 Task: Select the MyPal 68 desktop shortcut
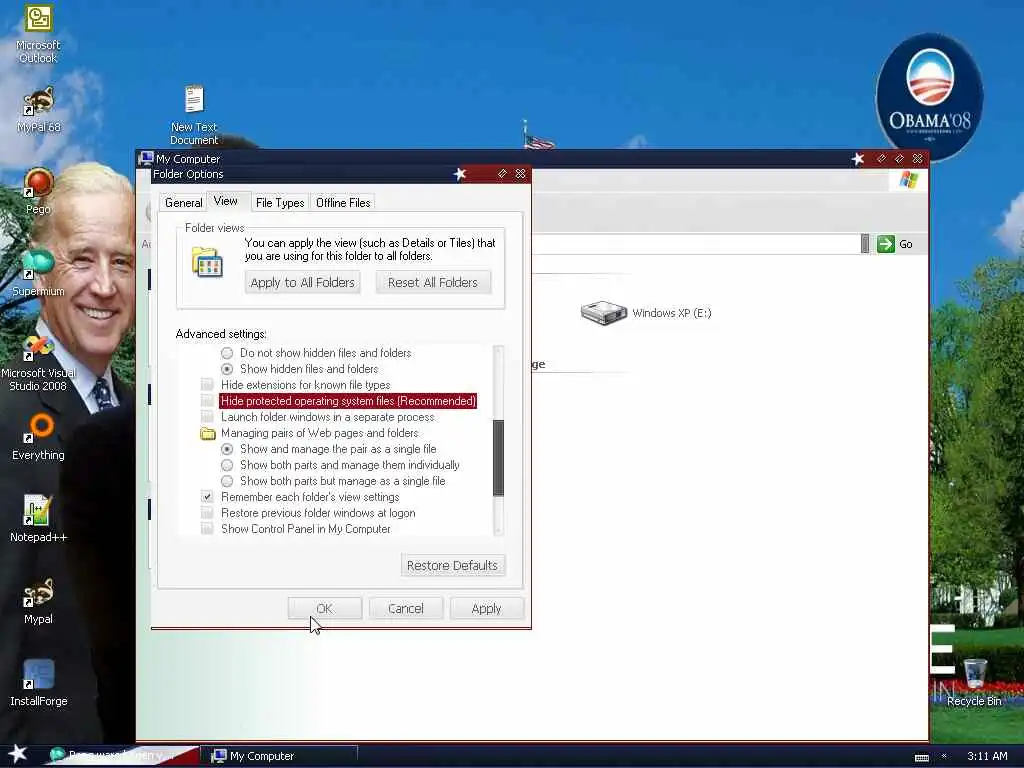(x=39, y=109)
